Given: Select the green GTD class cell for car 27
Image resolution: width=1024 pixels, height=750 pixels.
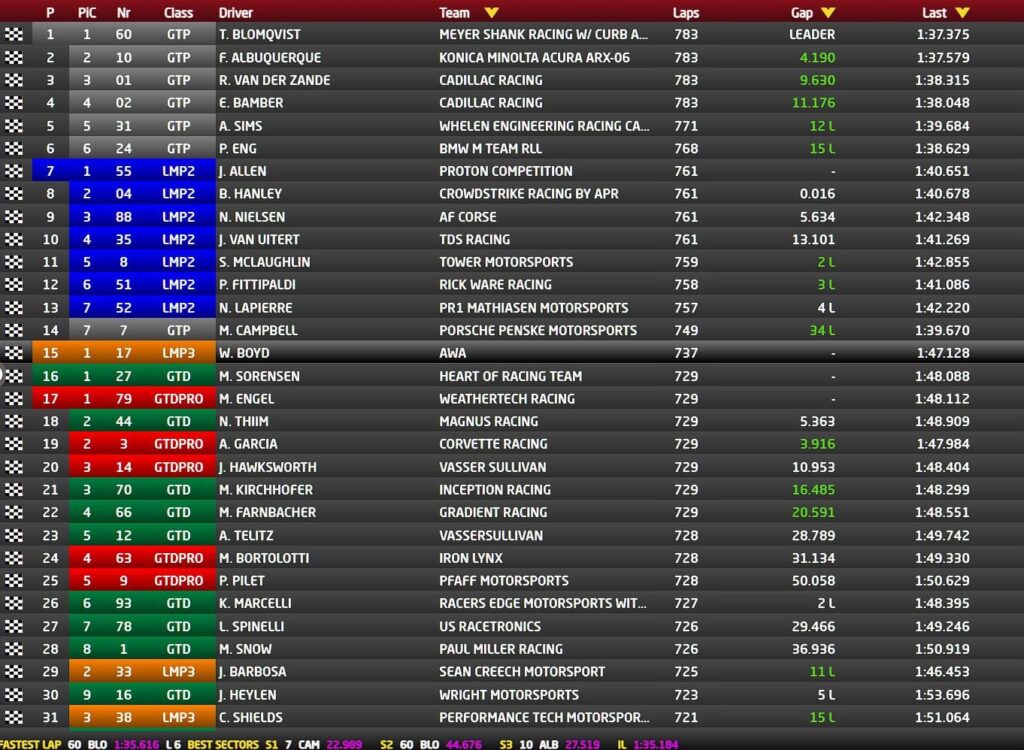Looking at the screenshot, I should click(178, 376).
